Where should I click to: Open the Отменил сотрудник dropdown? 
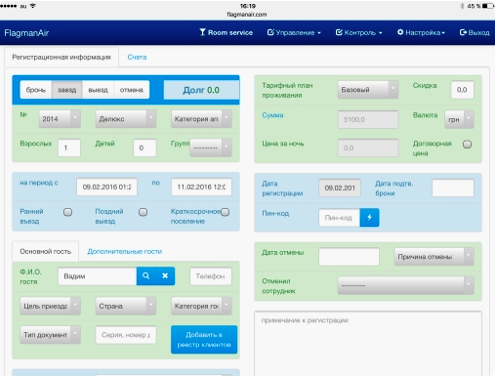406,285
